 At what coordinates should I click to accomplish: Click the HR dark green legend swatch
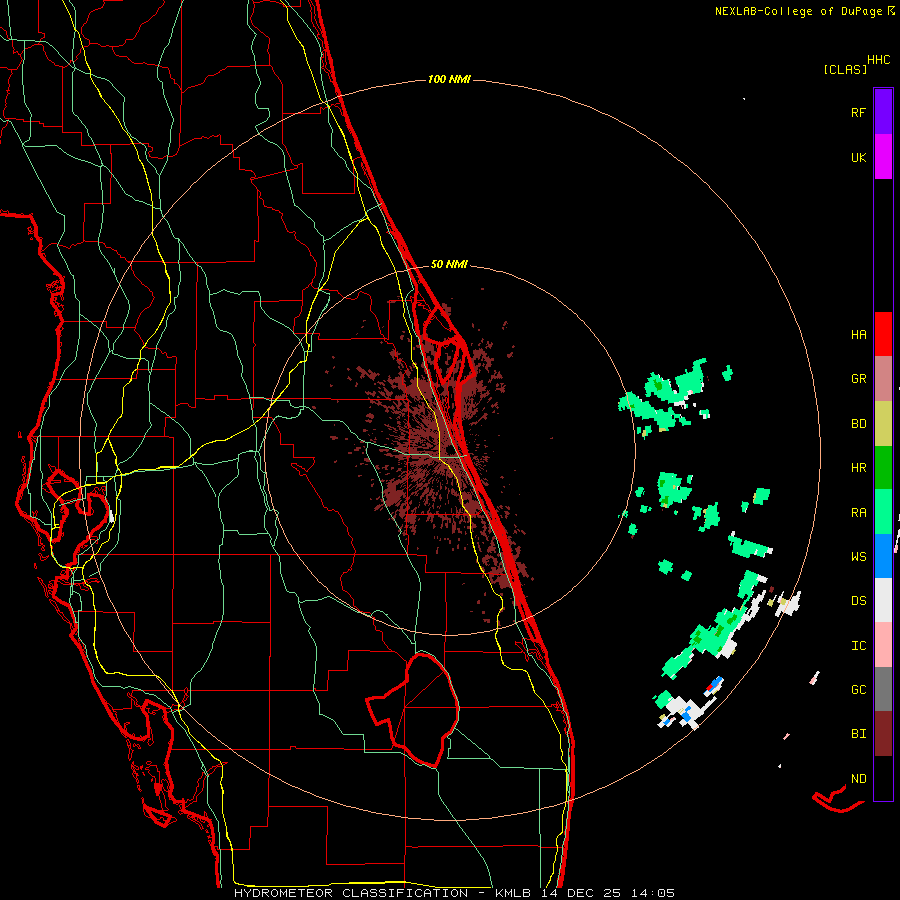[883, 468]
